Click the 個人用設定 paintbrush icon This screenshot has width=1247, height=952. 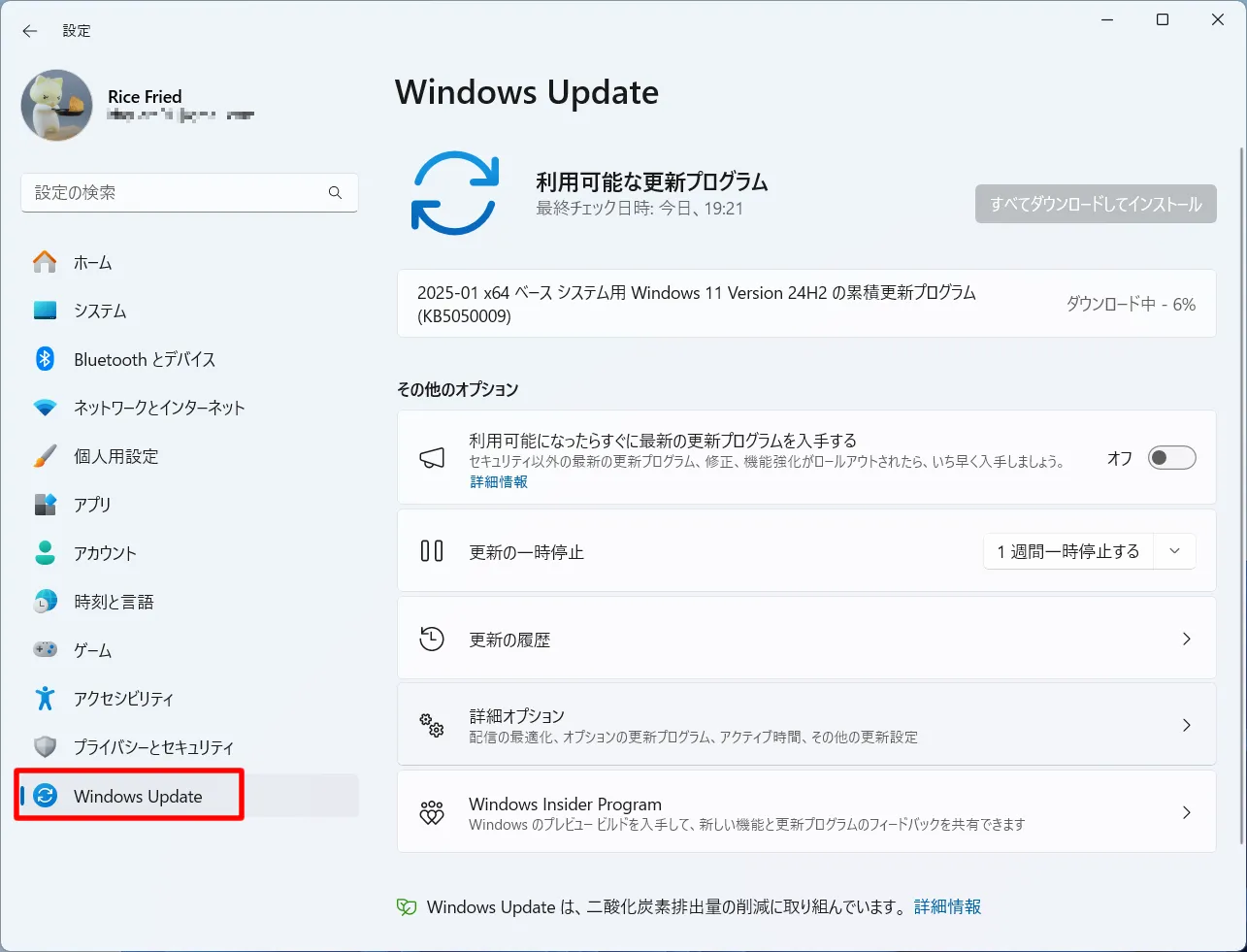click(x=45, y=456)
